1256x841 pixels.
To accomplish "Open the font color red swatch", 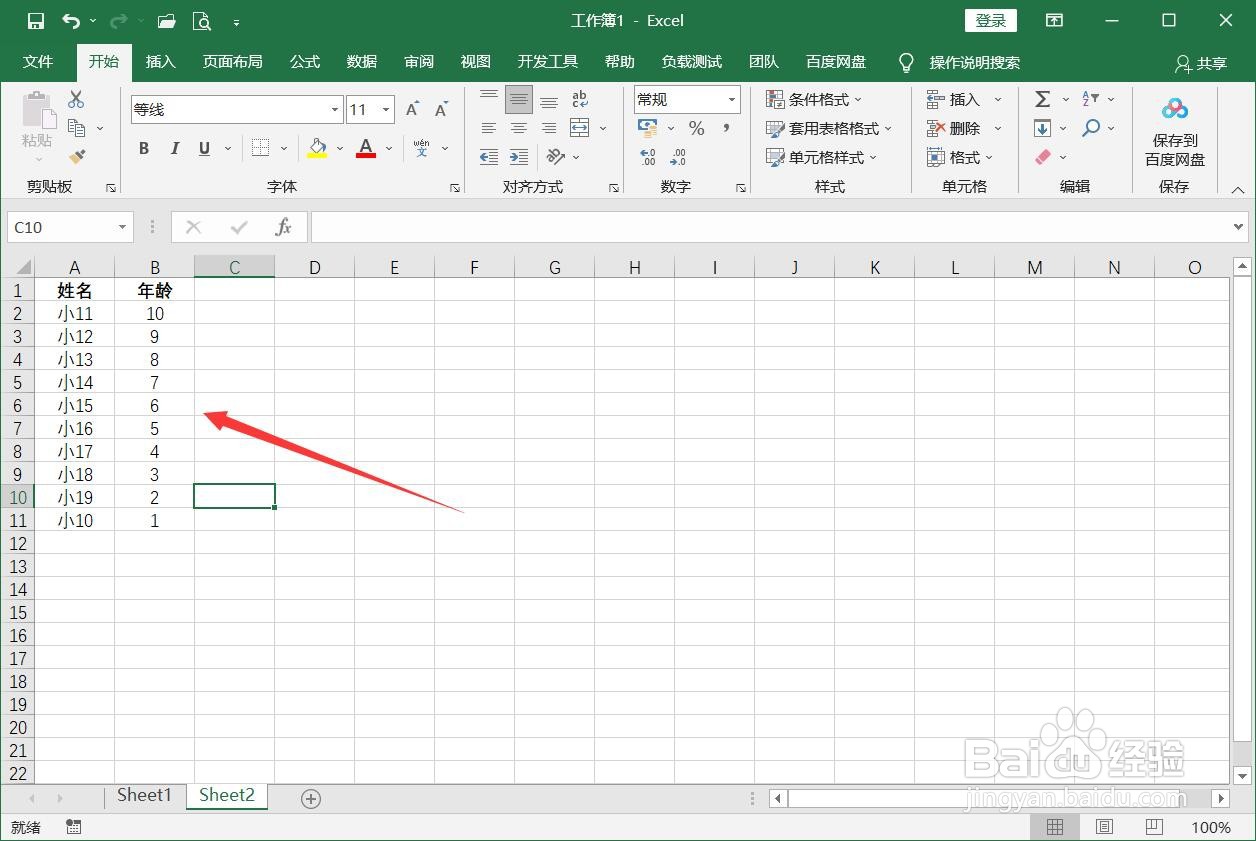I will 365,148.
